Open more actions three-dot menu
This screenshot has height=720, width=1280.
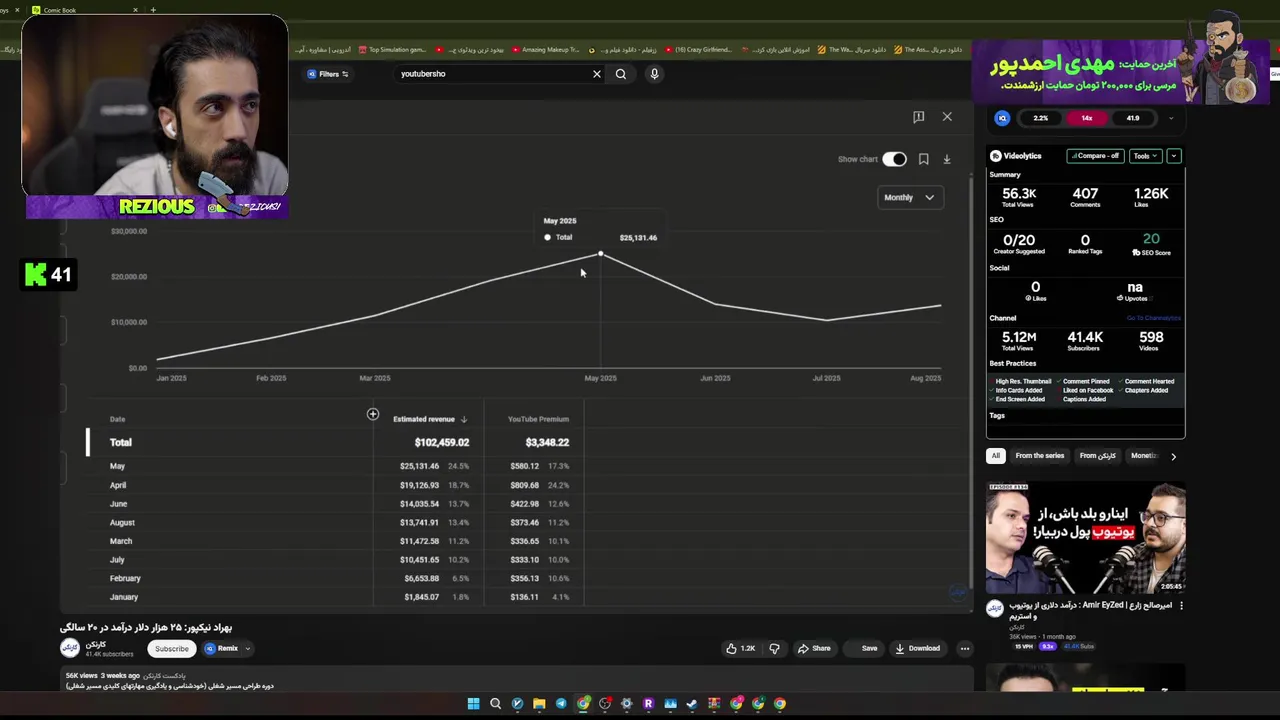[x=964, y=648]
